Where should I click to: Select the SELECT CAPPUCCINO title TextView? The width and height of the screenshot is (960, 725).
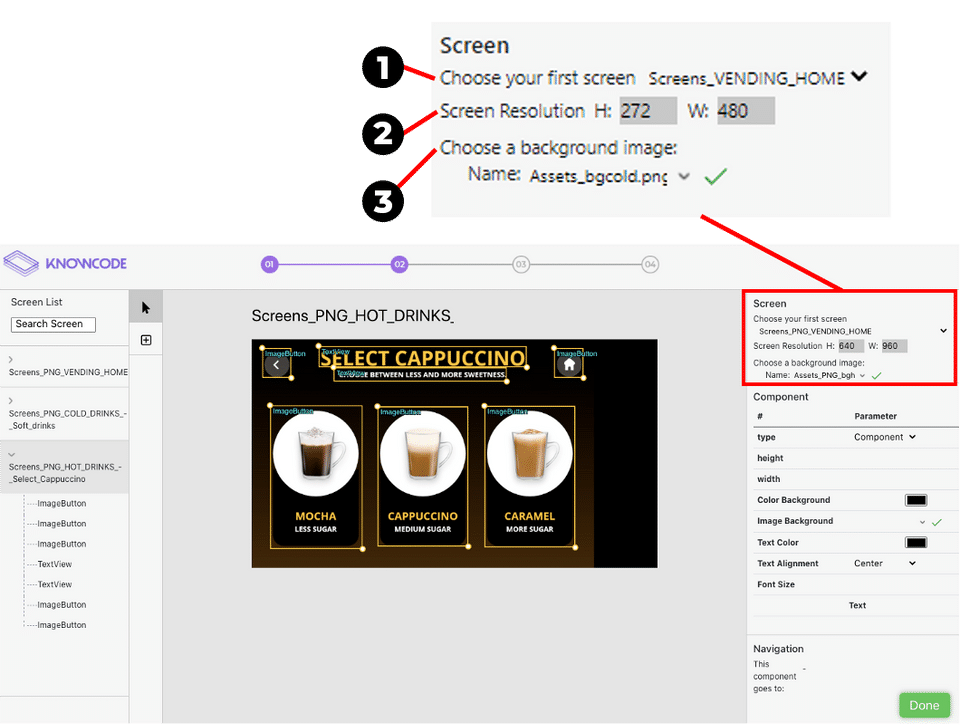coord(422,358)
